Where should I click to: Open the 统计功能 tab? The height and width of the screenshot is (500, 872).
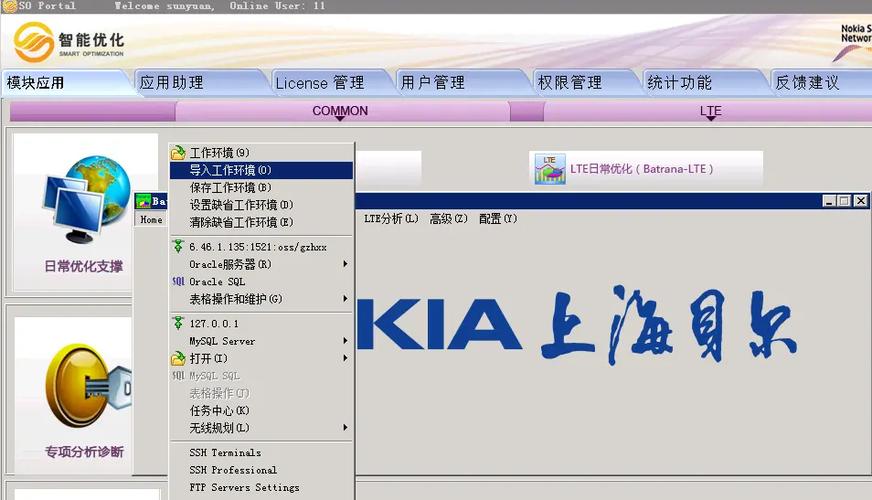pyautogui.click(x=704, y=83)
